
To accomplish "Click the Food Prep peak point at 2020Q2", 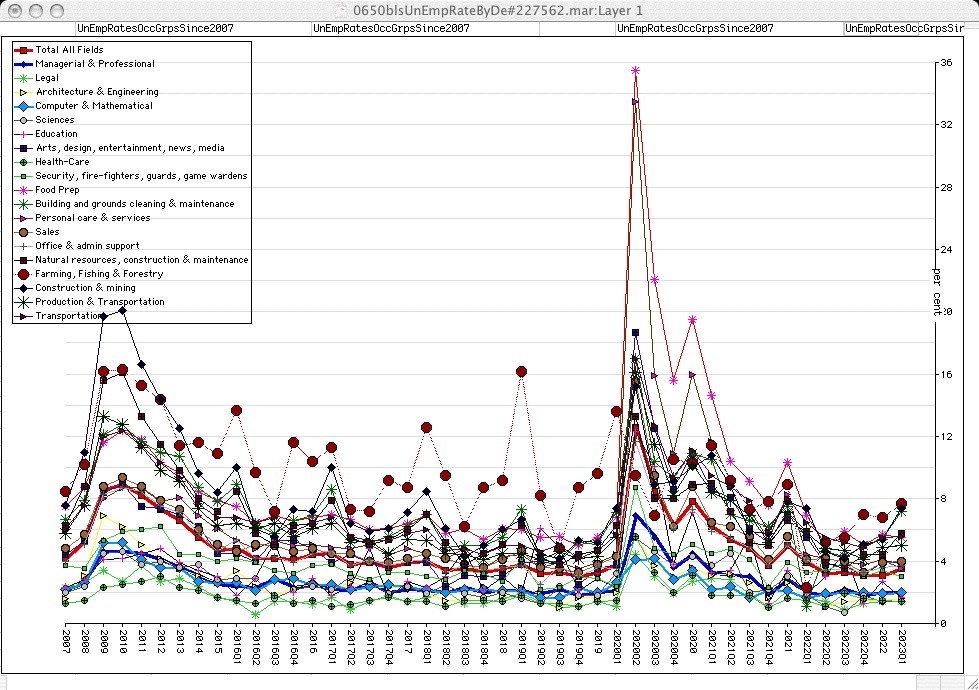I will [x=635, y=70].
